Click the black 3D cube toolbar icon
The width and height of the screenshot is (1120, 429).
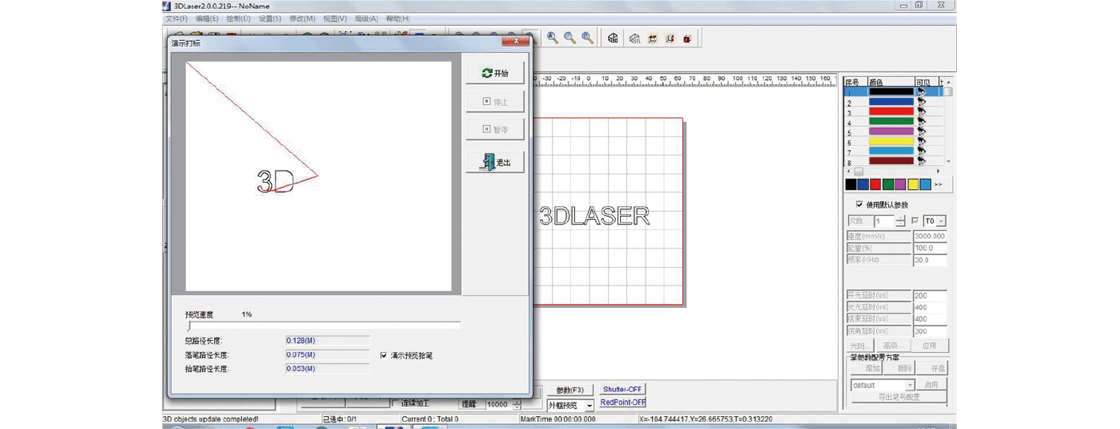coord(612,38)
